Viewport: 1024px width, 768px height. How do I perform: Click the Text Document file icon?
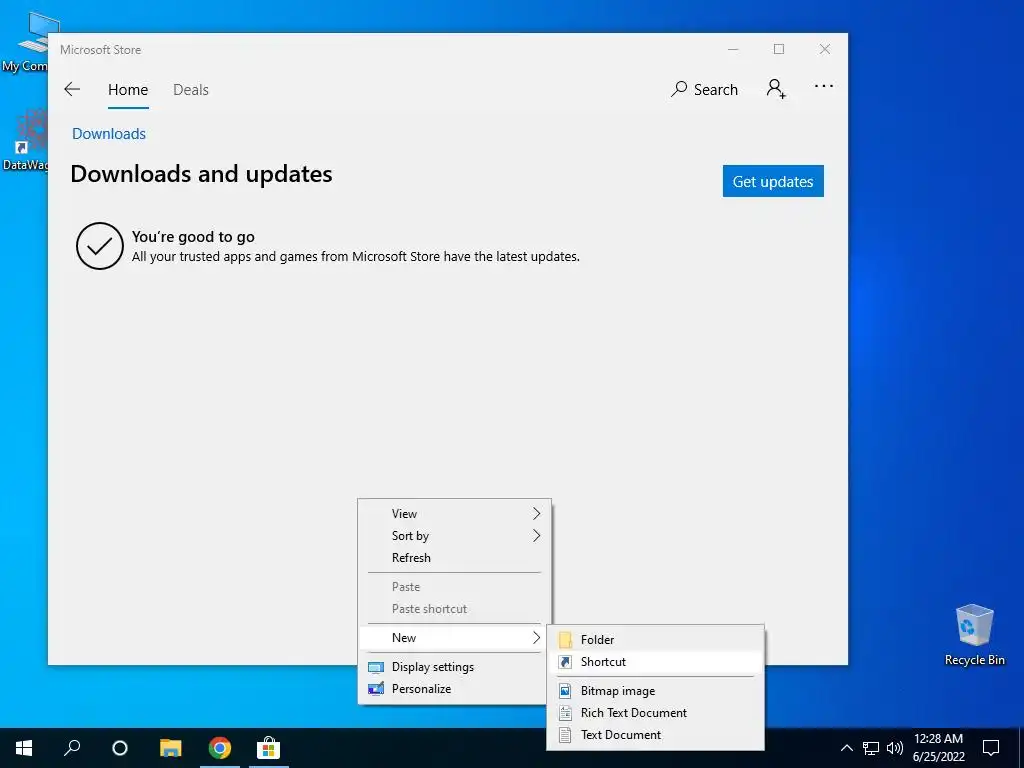[566, 735]
